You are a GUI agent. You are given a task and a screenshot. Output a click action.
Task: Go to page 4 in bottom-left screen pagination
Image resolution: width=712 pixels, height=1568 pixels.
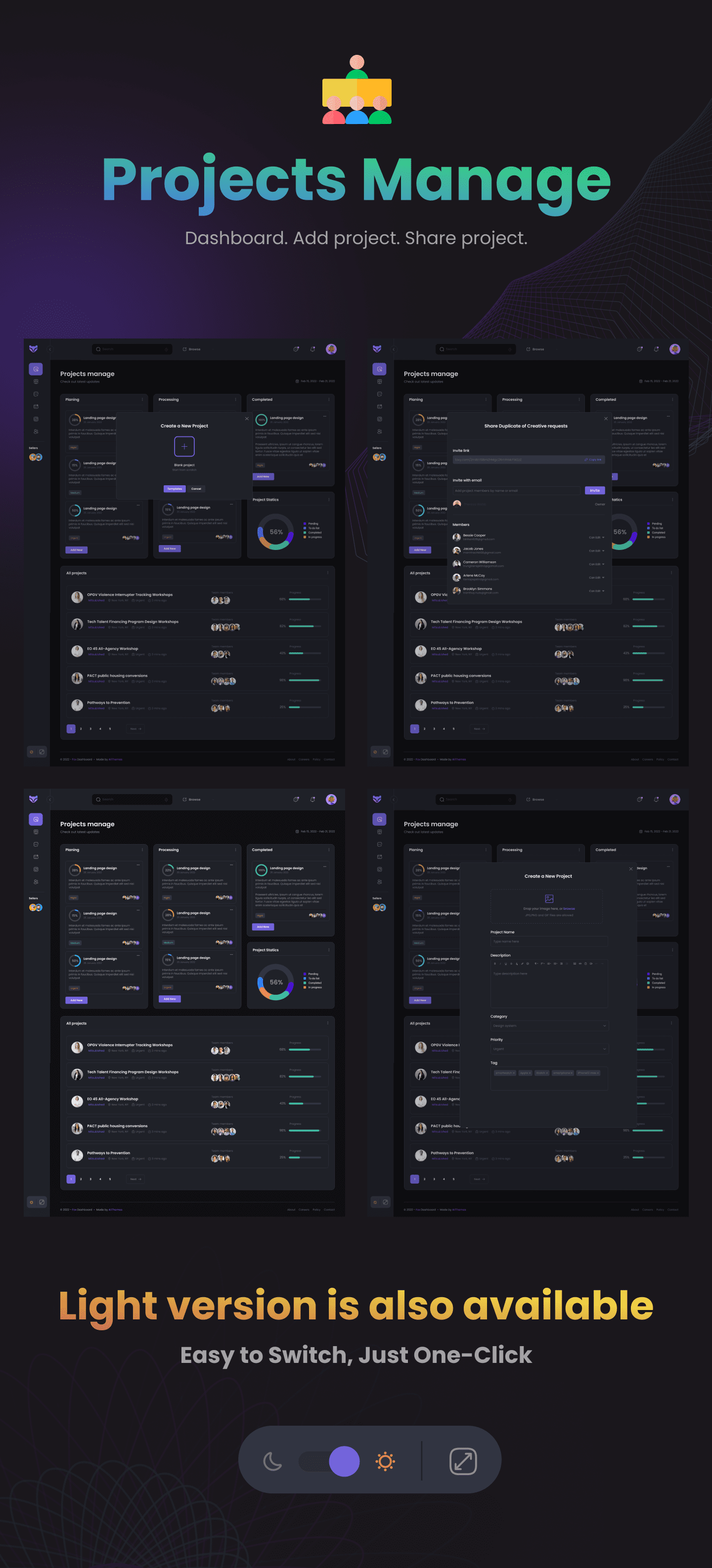(100, 1179)
